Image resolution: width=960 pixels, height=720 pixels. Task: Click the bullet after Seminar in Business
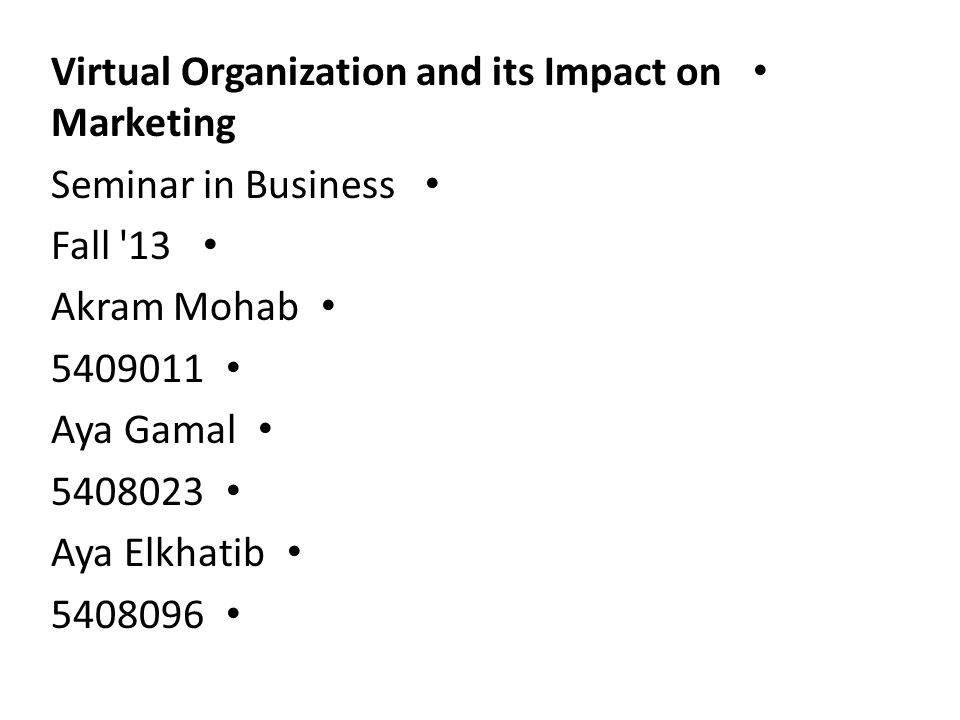coord(432,183)
